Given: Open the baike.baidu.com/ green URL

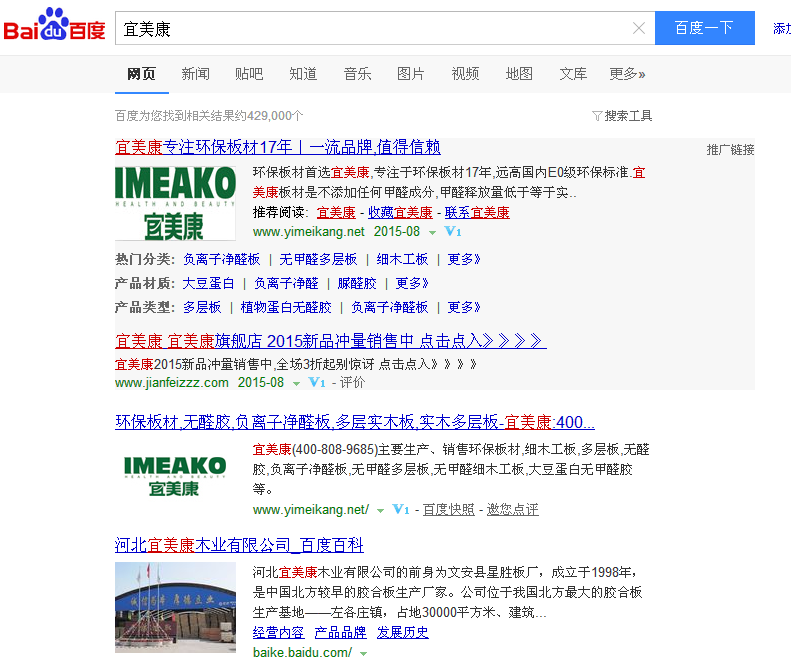Looking at the screenshot, I should pyautogui.click(x=302, y=653).
